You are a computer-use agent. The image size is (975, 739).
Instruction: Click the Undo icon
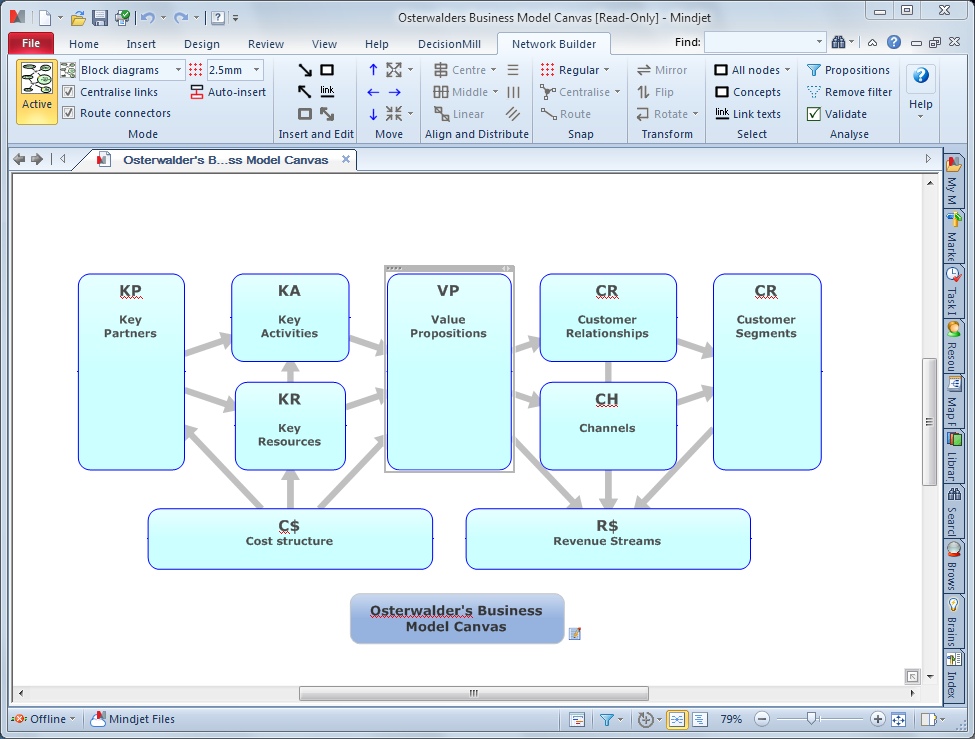(x=147, y=17)
